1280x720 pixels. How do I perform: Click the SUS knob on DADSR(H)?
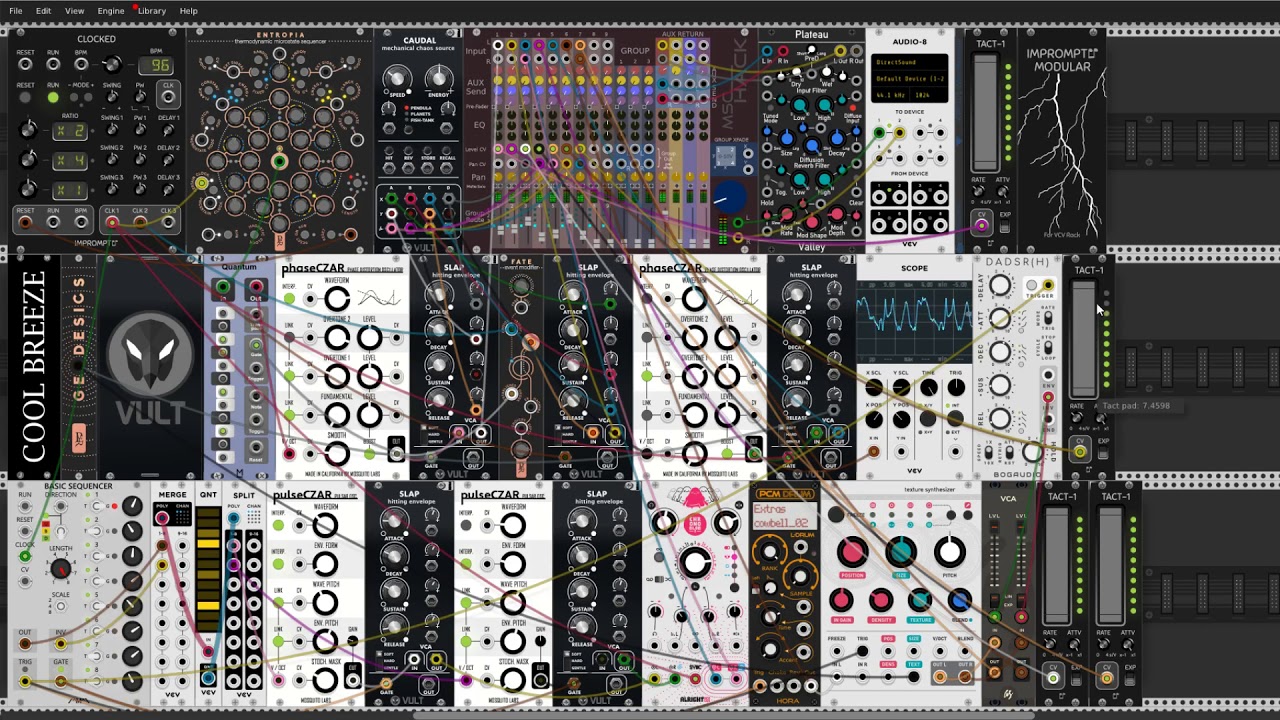click(x=1000, y=385)
